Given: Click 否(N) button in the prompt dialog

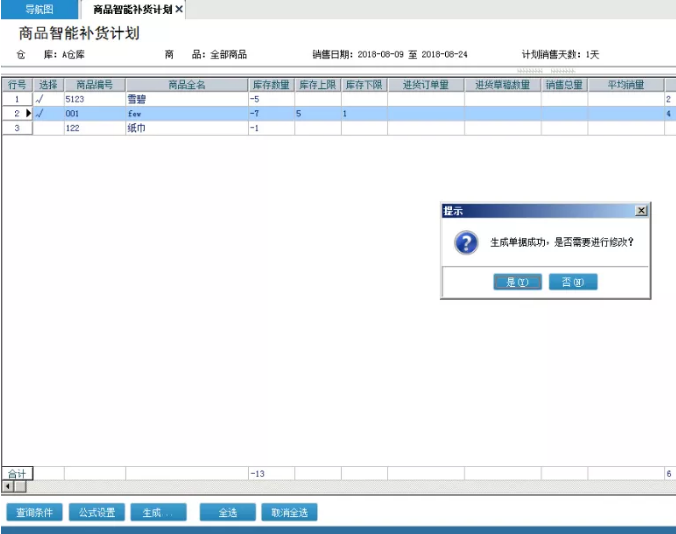Looking at the screenshot, I should click(x=573, y=282).
